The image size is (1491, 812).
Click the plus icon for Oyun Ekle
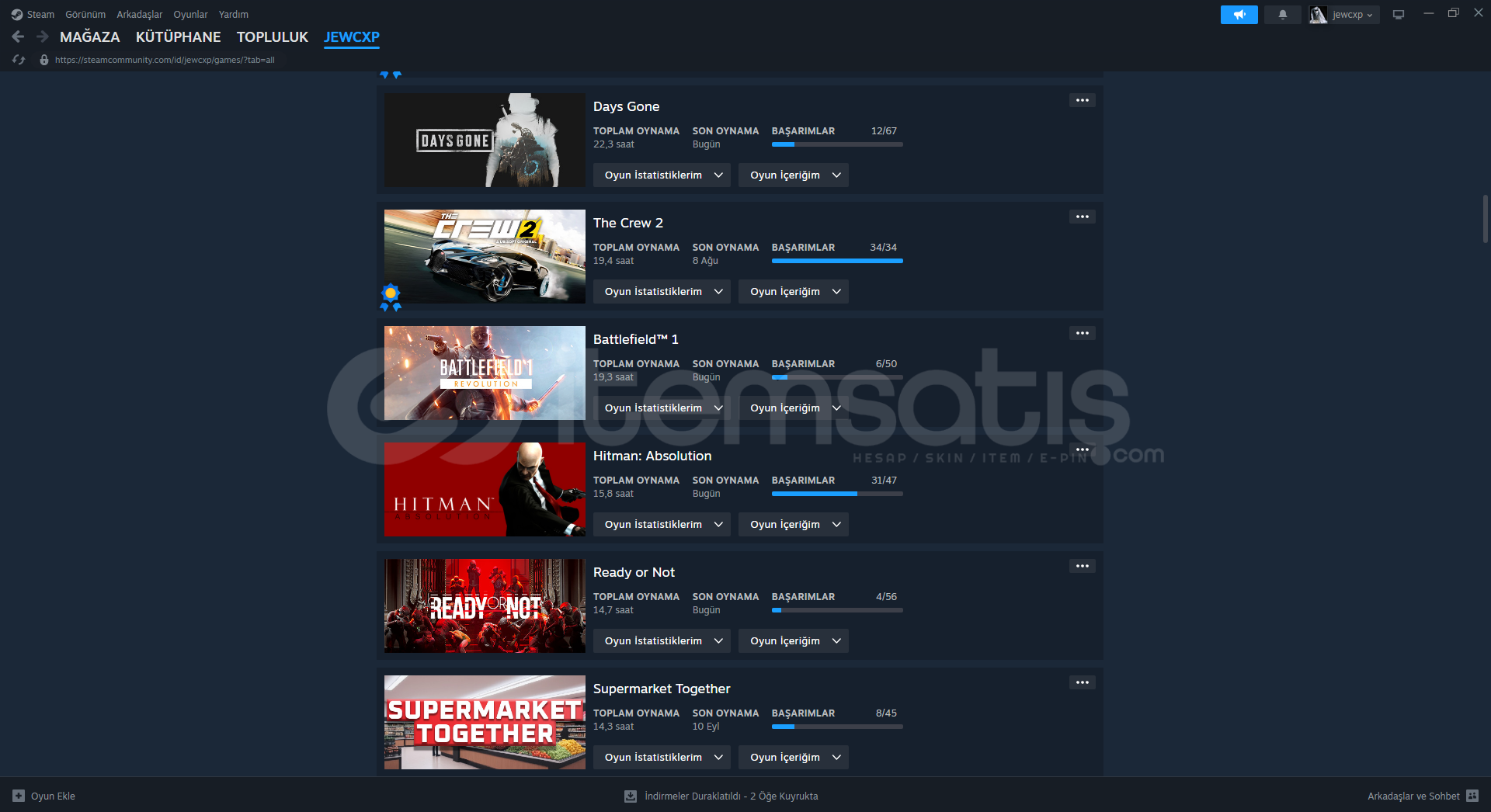coord(19,796)
